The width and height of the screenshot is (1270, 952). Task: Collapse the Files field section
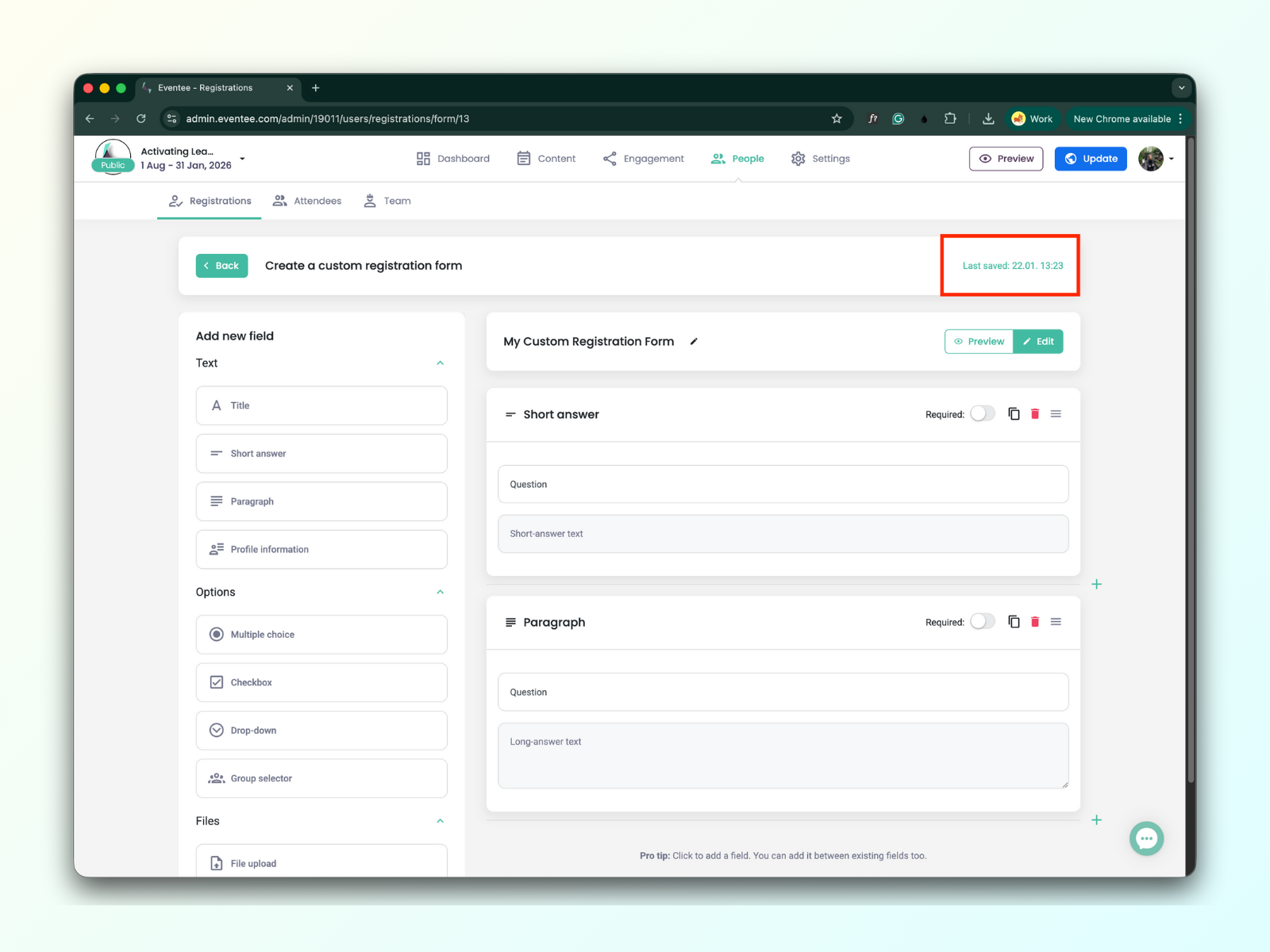pos(441,821)
